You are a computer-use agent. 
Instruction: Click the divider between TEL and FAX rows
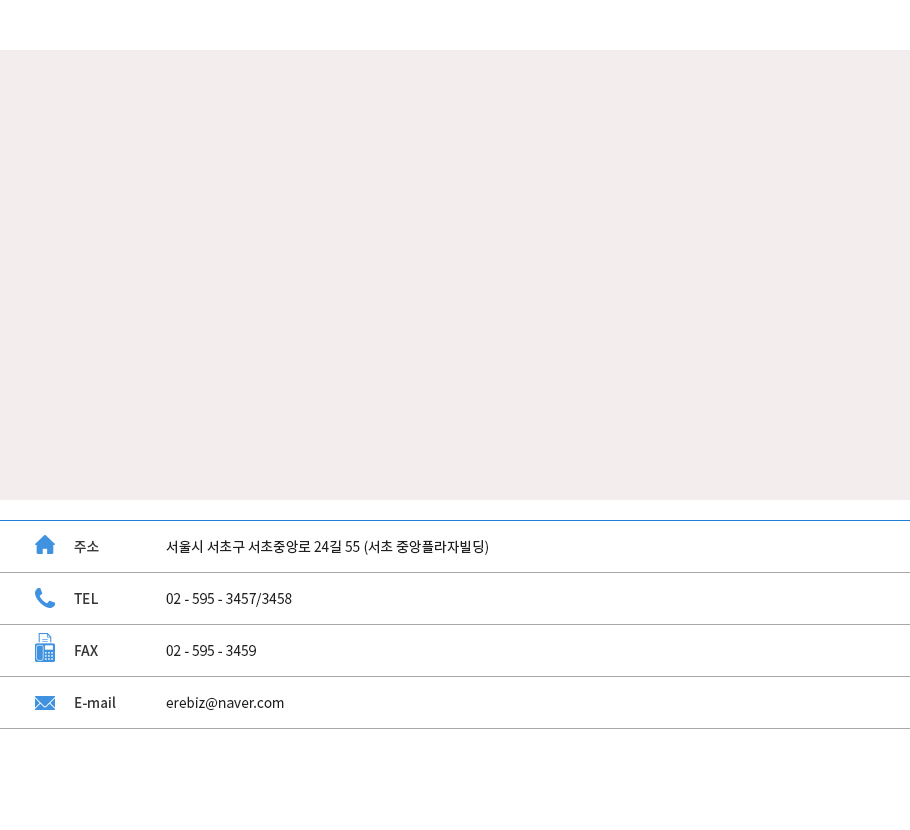pos(455,624)
